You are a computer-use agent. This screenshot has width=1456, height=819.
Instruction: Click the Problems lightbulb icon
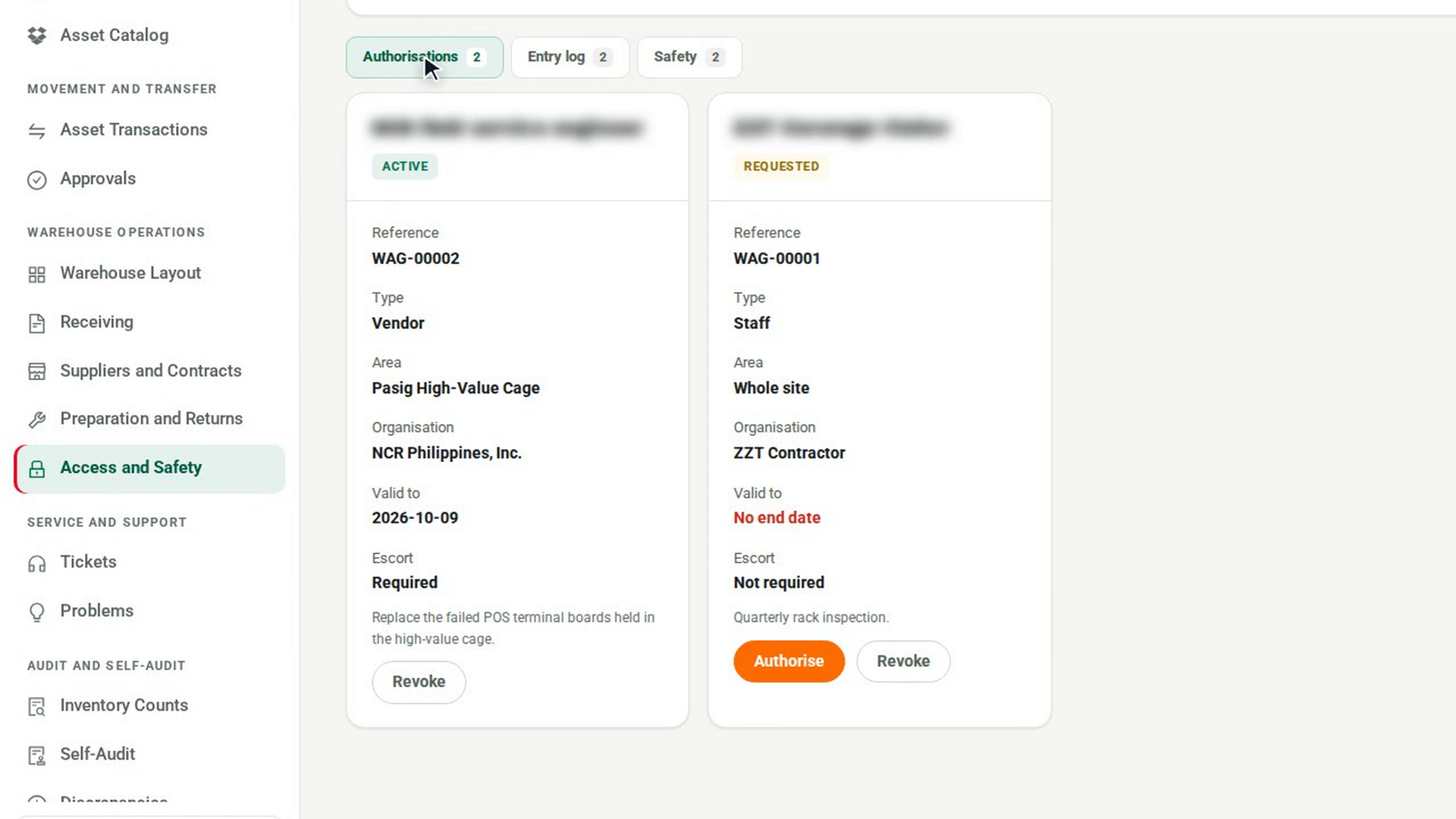[x=36, y=612]
